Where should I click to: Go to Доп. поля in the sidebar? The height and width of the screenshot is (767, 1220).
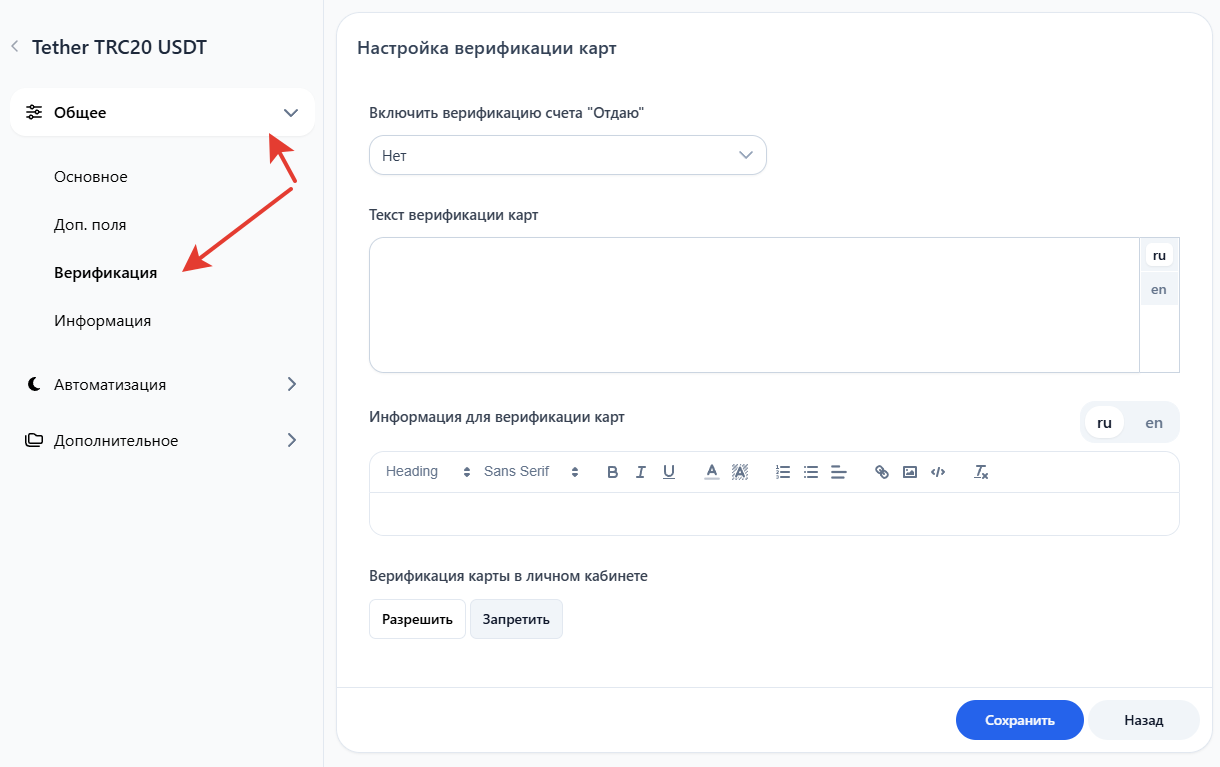(90, 225)
